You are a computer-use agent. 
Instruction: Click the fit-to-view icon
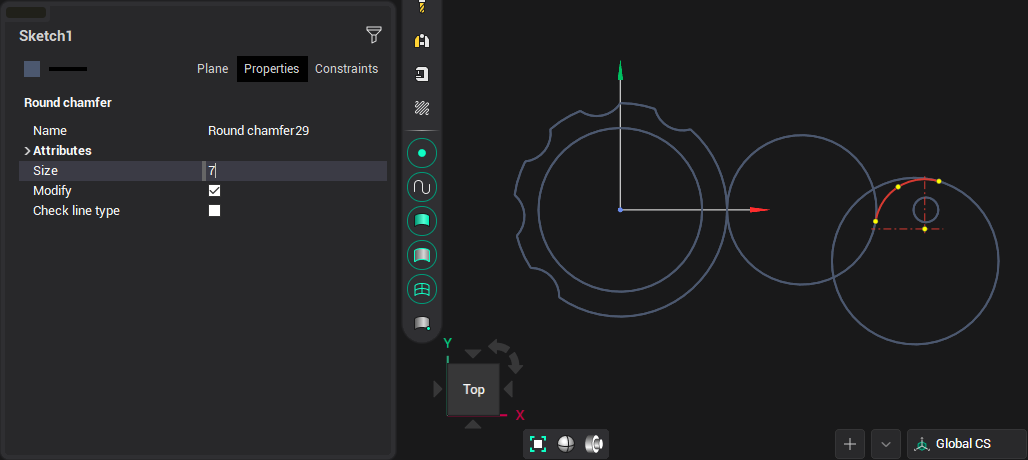(x=538, y=444)
